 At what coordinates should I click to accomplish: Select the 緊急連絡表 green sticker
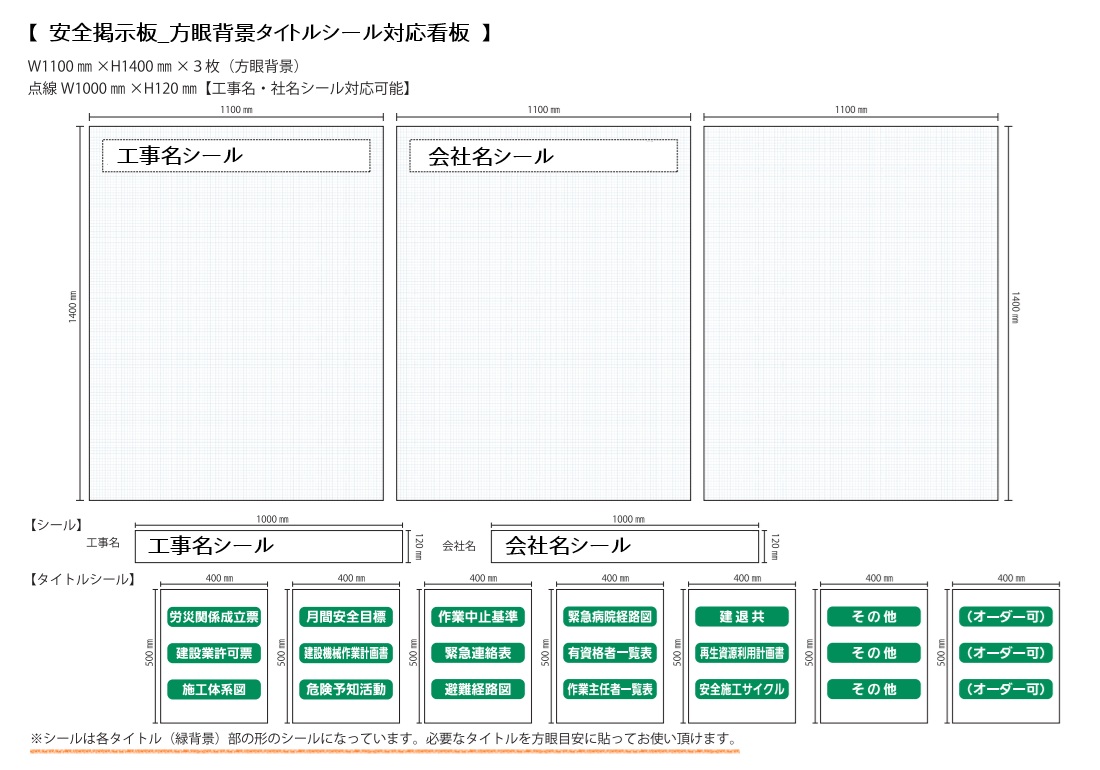pos(478,653)
